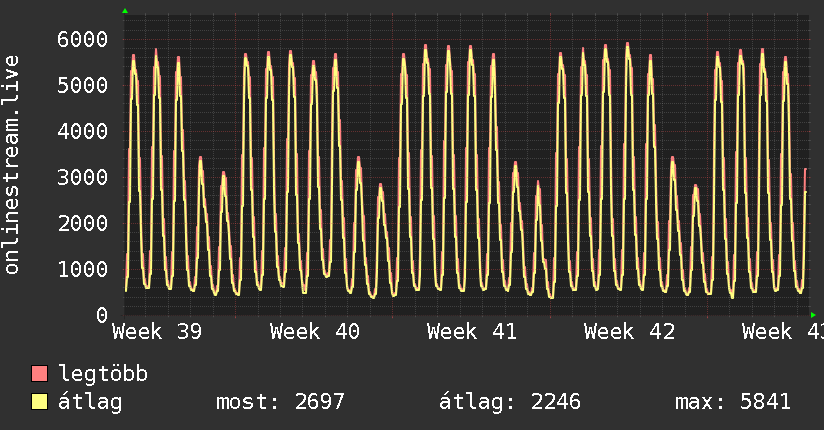Click the most: 2697 statistic
The image size is (824, 430).
point(280,402)
